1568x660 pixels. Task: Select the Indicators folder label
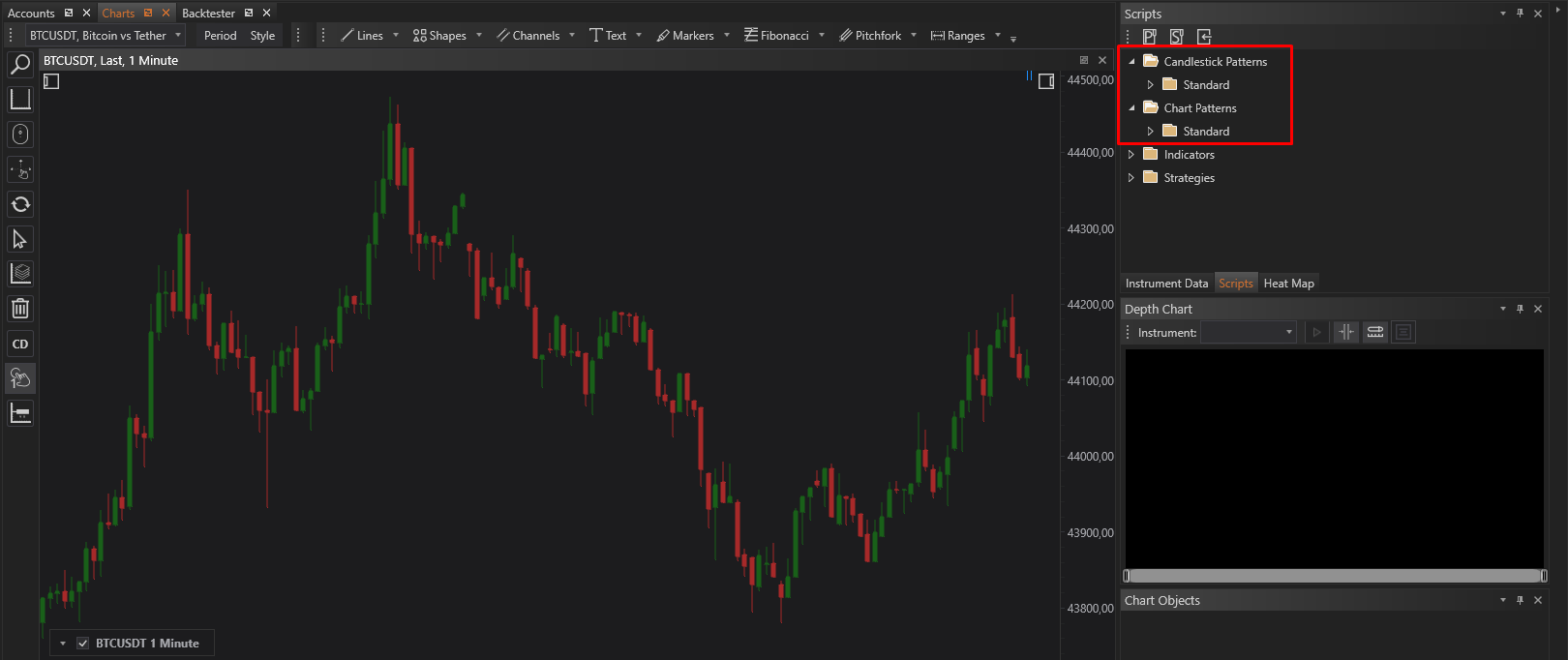point(1189,155)
